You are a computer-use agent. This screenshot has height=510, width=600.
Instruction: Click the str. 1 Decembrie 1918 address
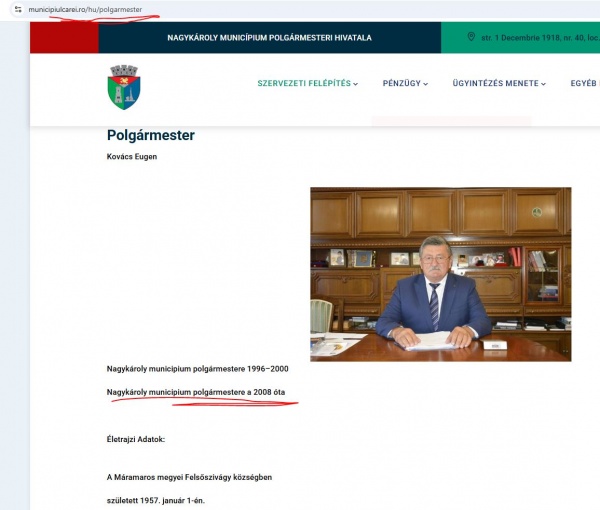click(x=540, y=37)
